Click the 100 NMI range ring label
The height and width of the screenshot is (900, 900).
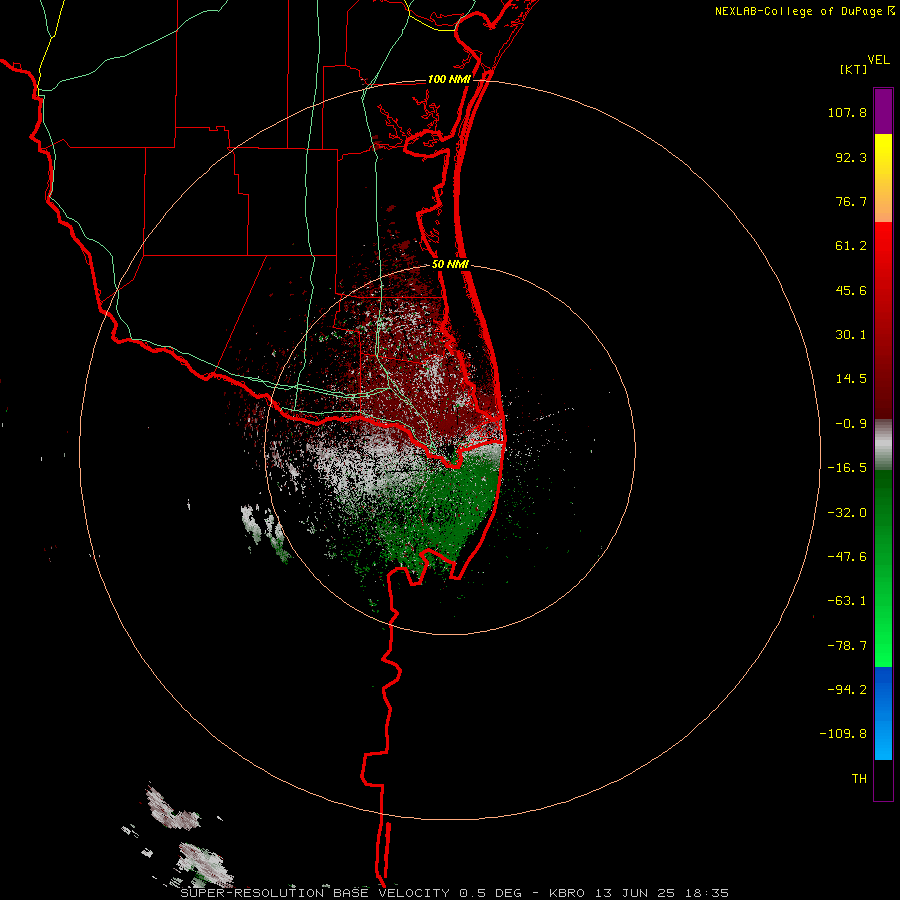pyautogui.click(x=449, y=79)
